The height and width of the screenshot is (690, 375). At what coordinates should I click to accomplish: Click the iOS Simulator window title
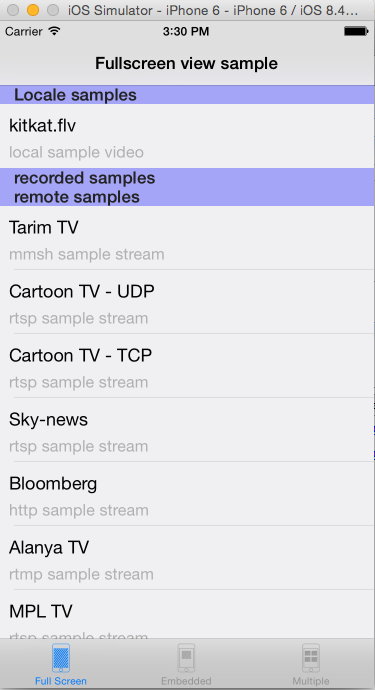(x=213, y=10)
